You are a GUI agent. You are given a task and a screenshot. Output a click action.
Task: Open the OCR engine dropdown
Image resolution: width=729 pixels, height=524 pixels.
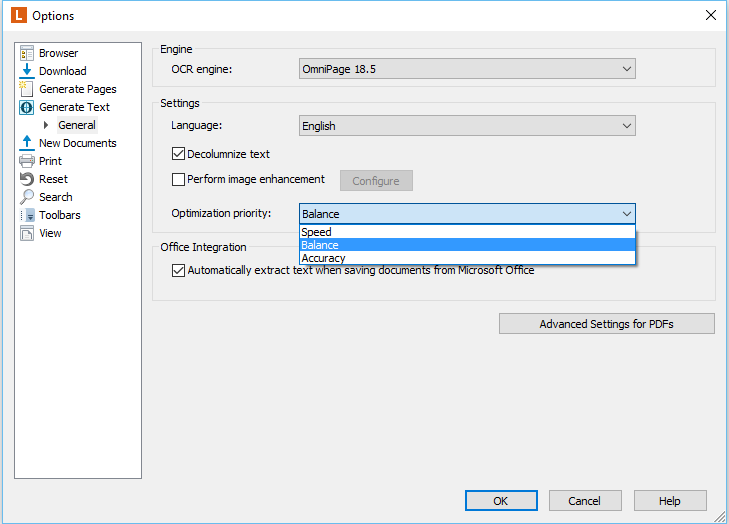coord(467,69)
